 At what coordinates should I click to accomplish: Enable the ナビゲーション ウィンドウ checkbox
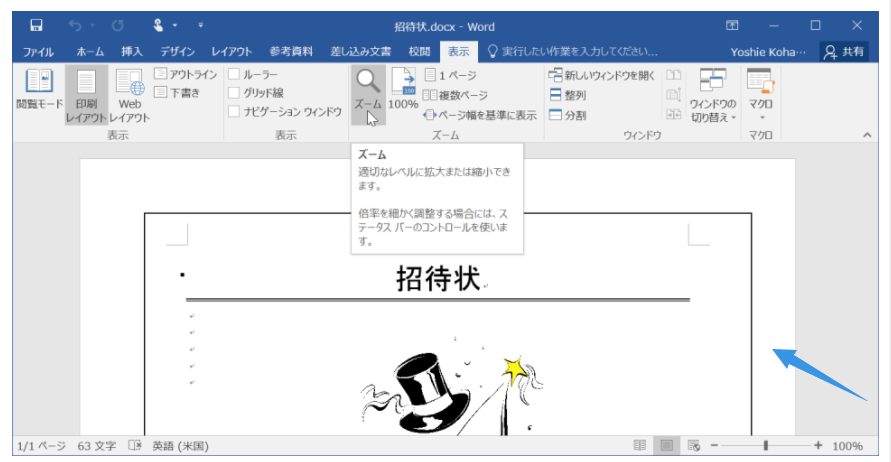click(x=234, y=111)
